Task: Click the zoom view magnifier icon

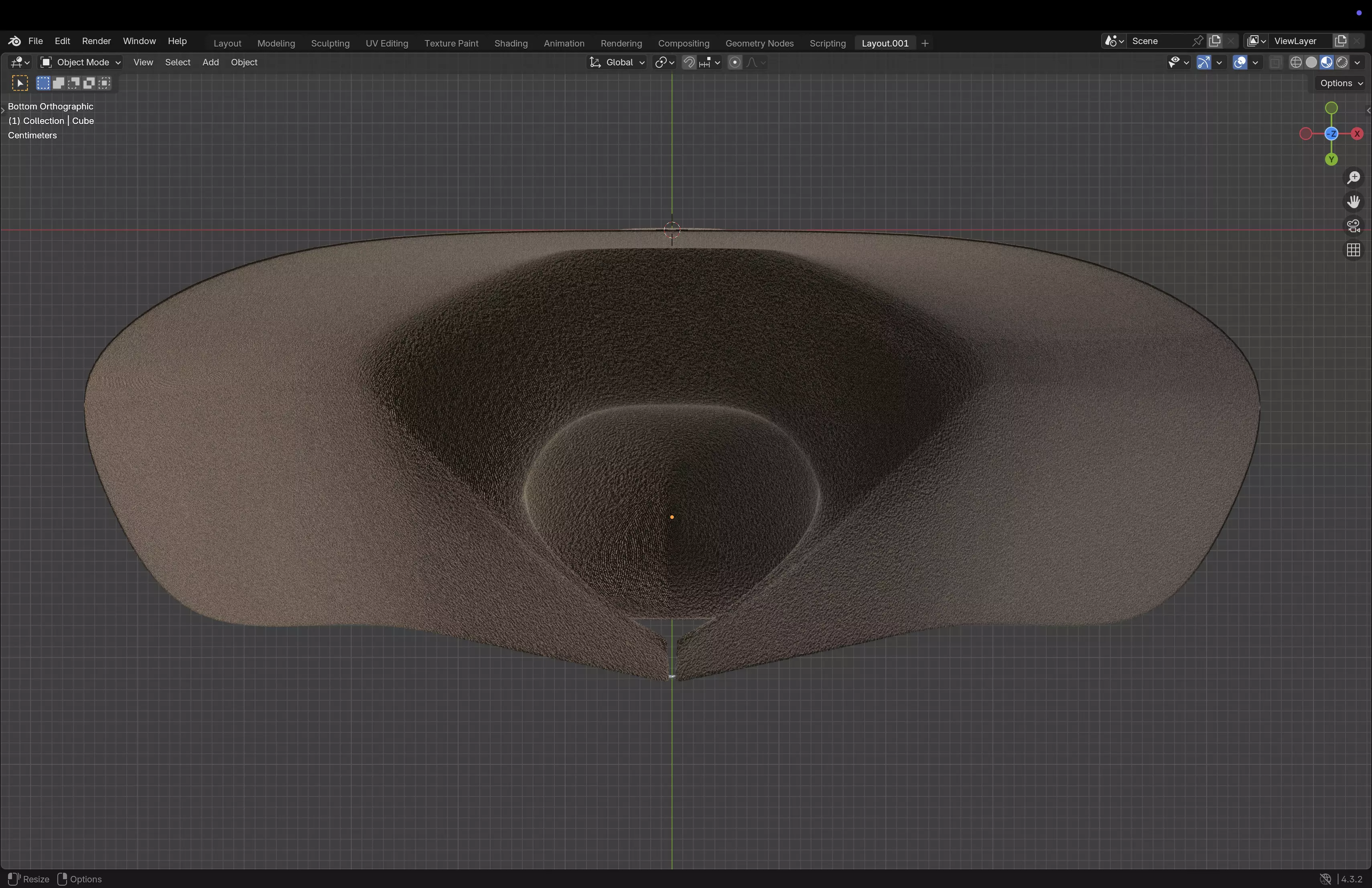Action: (x=1353, y=178)
